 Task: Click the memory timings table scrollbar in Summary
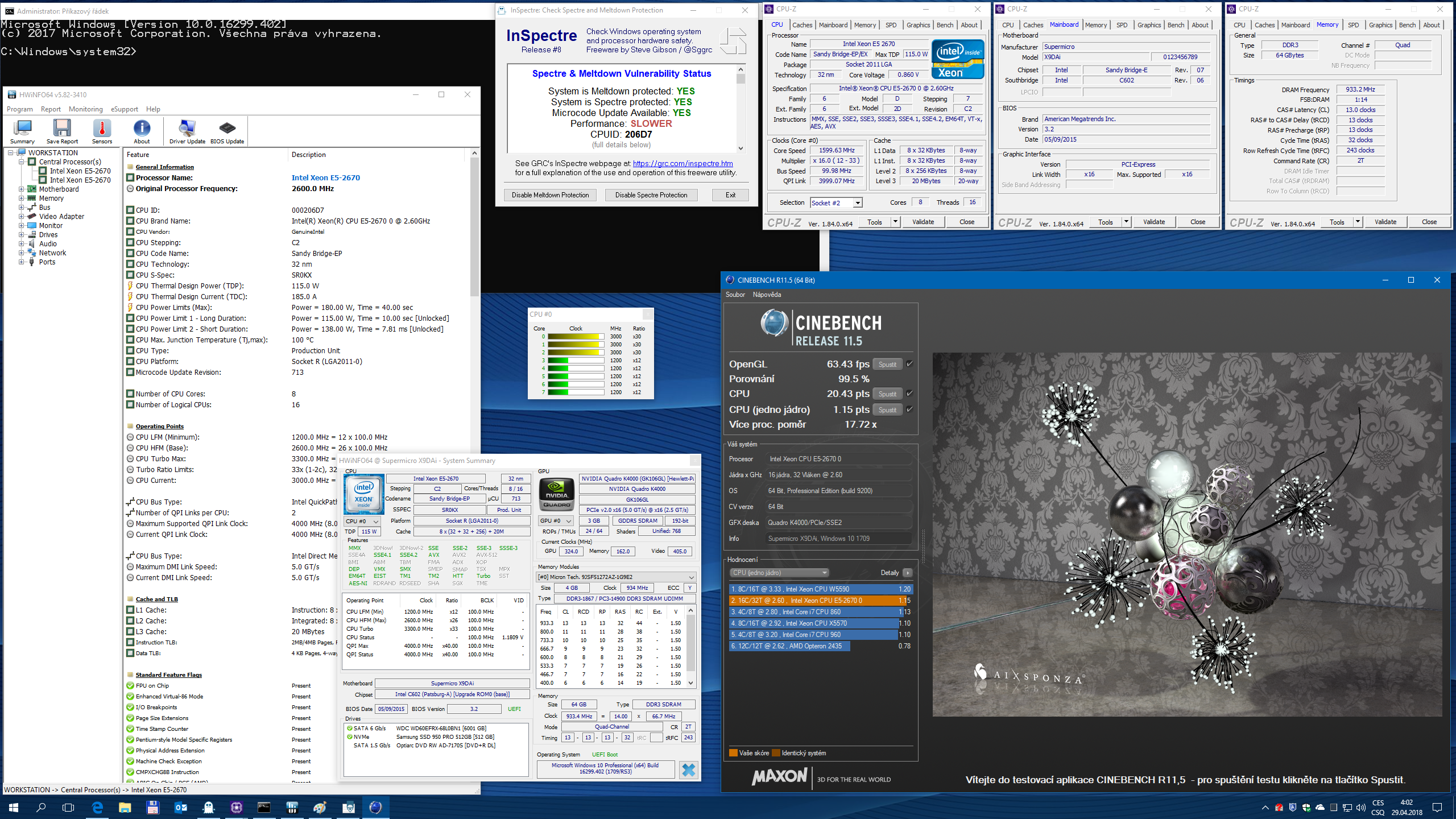click(691, 647)
